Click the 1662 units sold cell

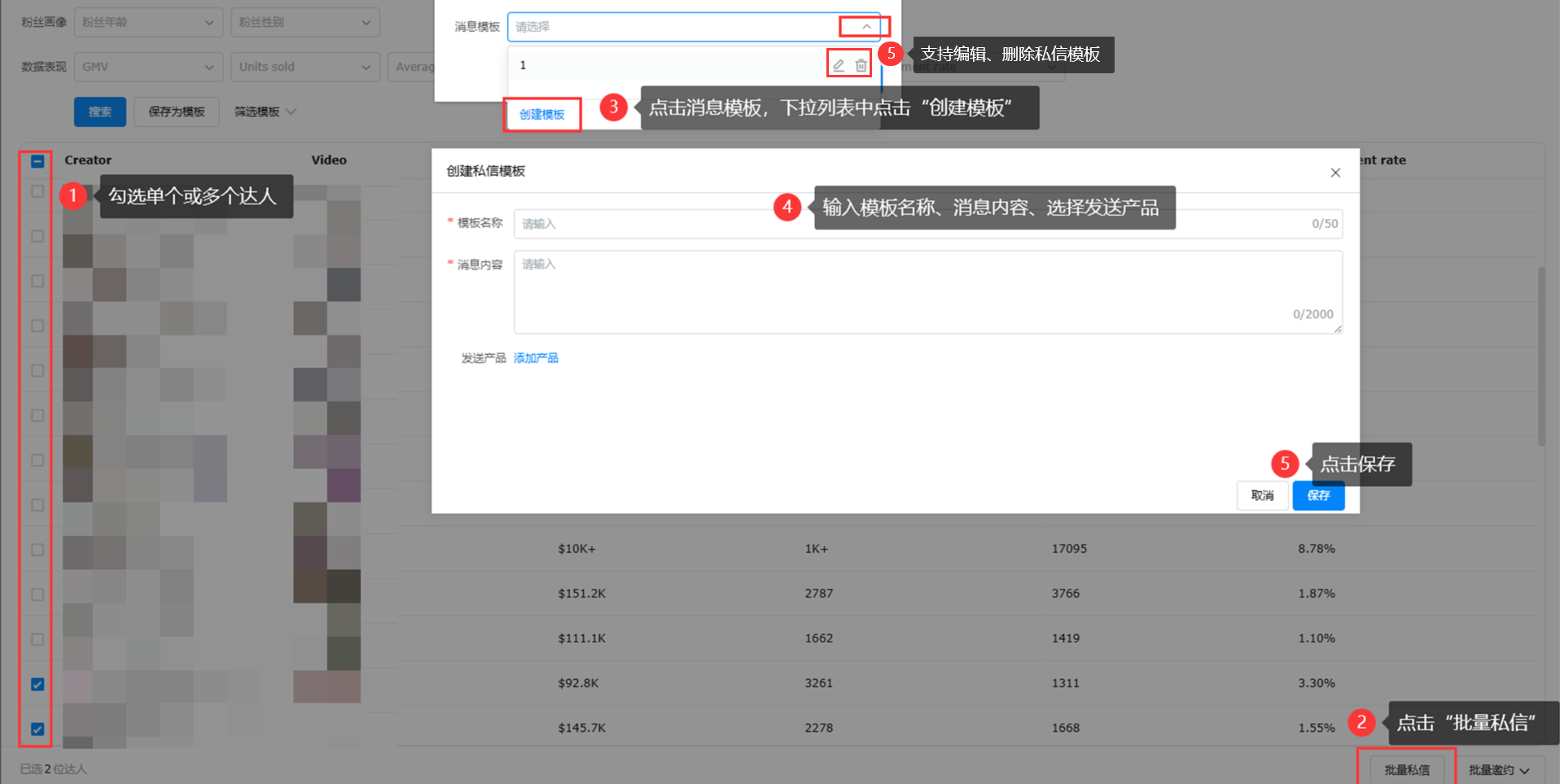pyautogui.click(x=818, y=638)
